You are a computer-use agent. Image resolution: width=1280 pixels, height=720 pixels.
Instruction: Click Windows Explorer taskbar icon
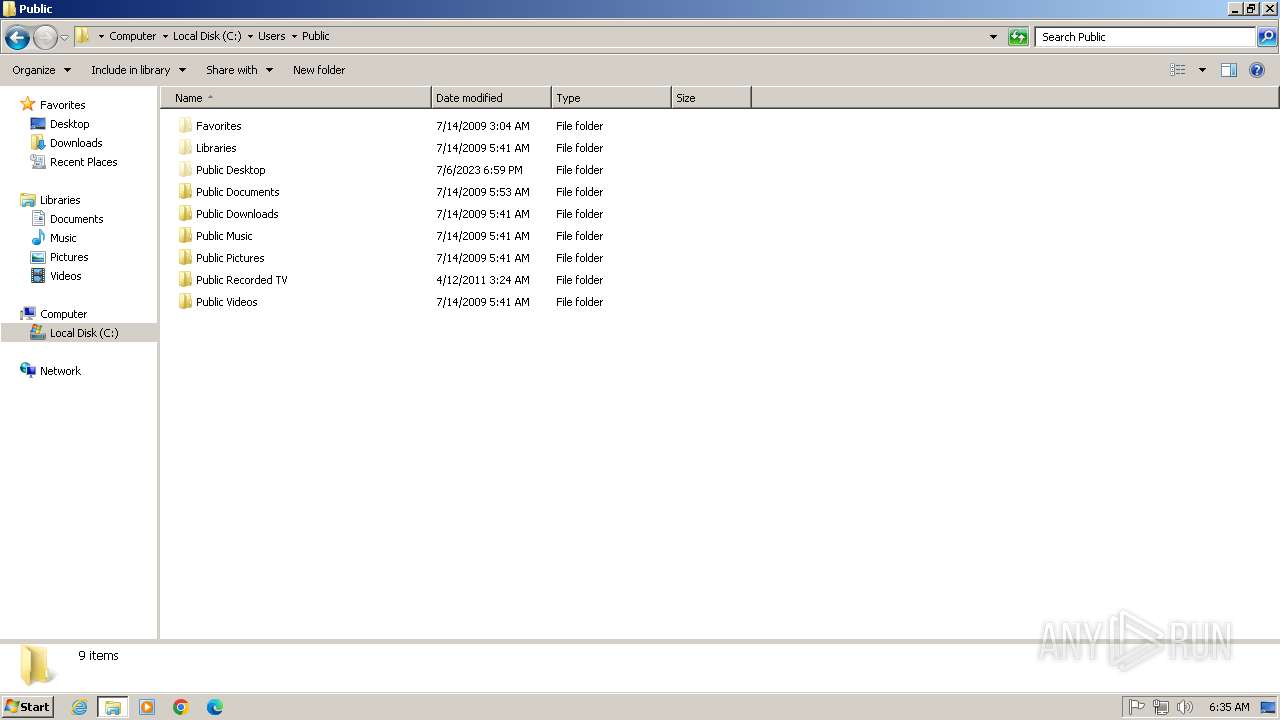coord(113,707)
